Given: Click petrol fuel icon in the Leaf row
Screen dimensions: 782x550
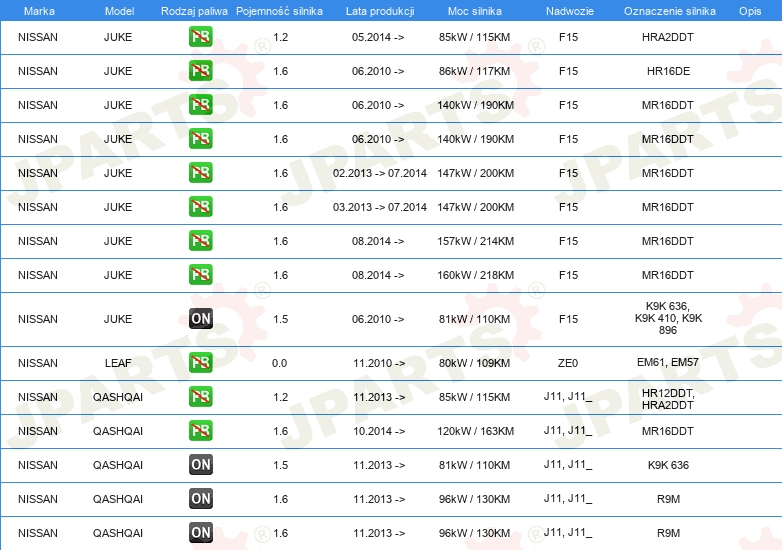Looking at the screenshot, I should tap(200, 363).
